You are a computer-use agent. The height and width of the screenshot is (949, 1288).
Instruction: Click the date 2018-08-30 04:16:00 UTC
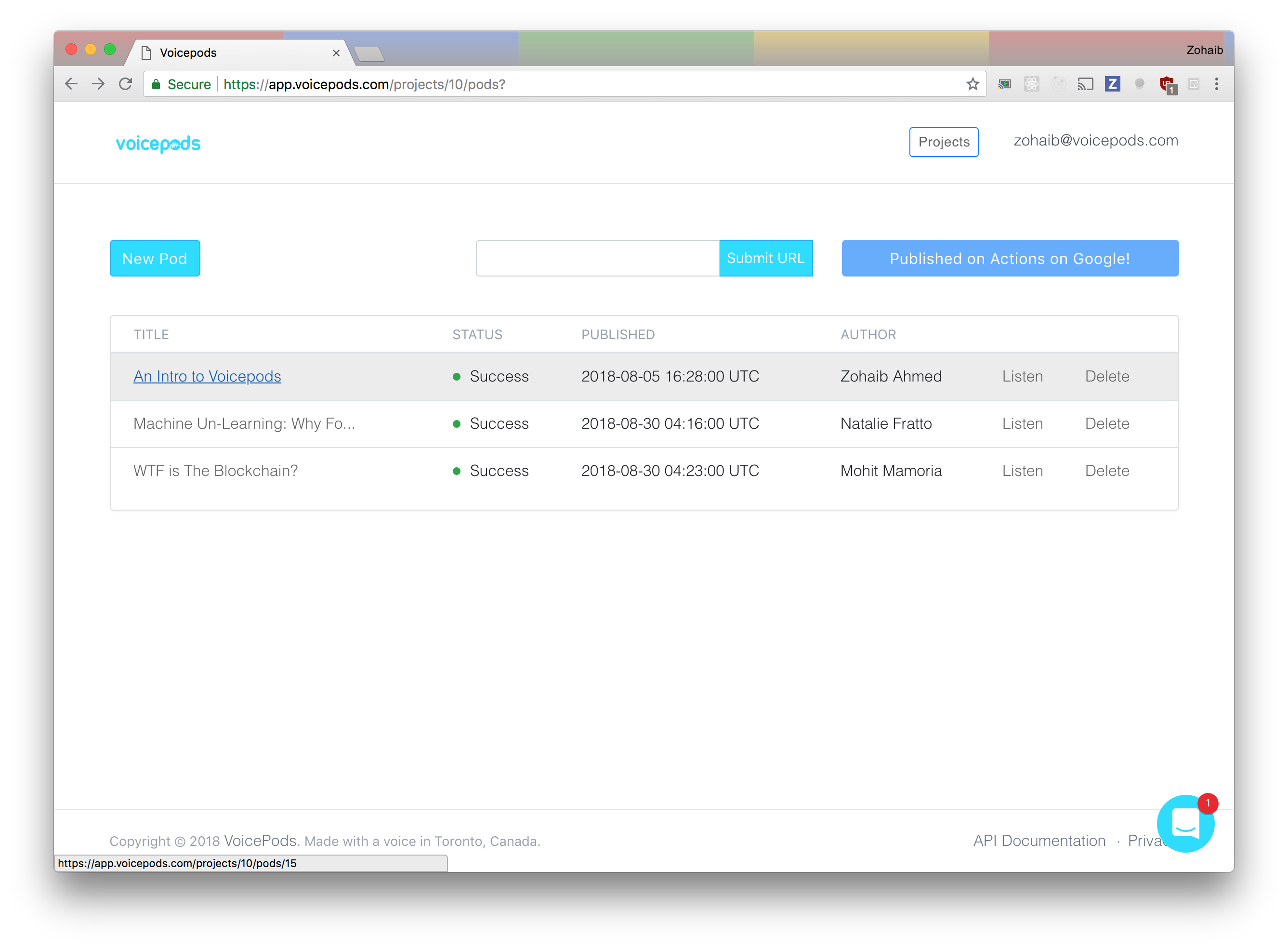tap(670, 424)
